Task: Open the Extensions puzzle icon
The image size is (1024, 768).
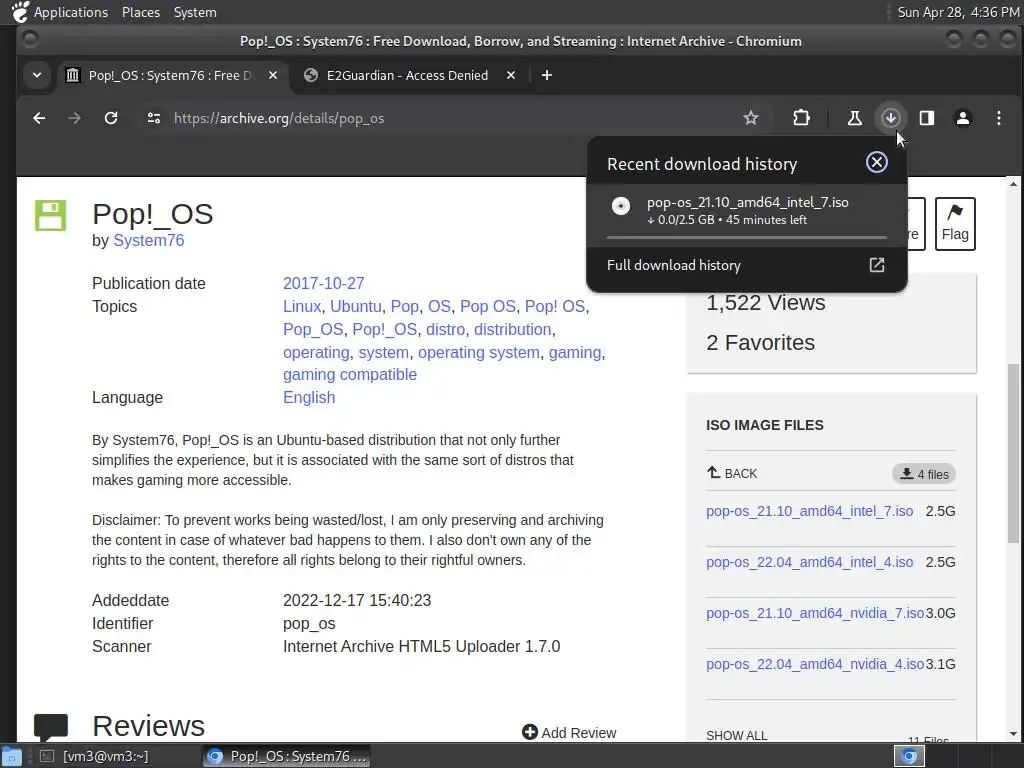Action: [801, 118]
